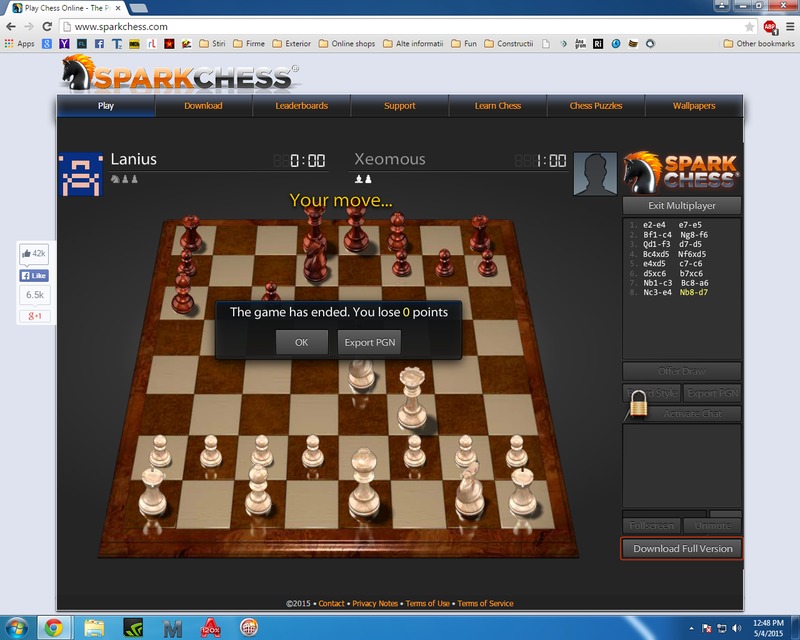Click the Terms of Use footer link
This screenshot has width=800, height=640.
coord(428,603)
